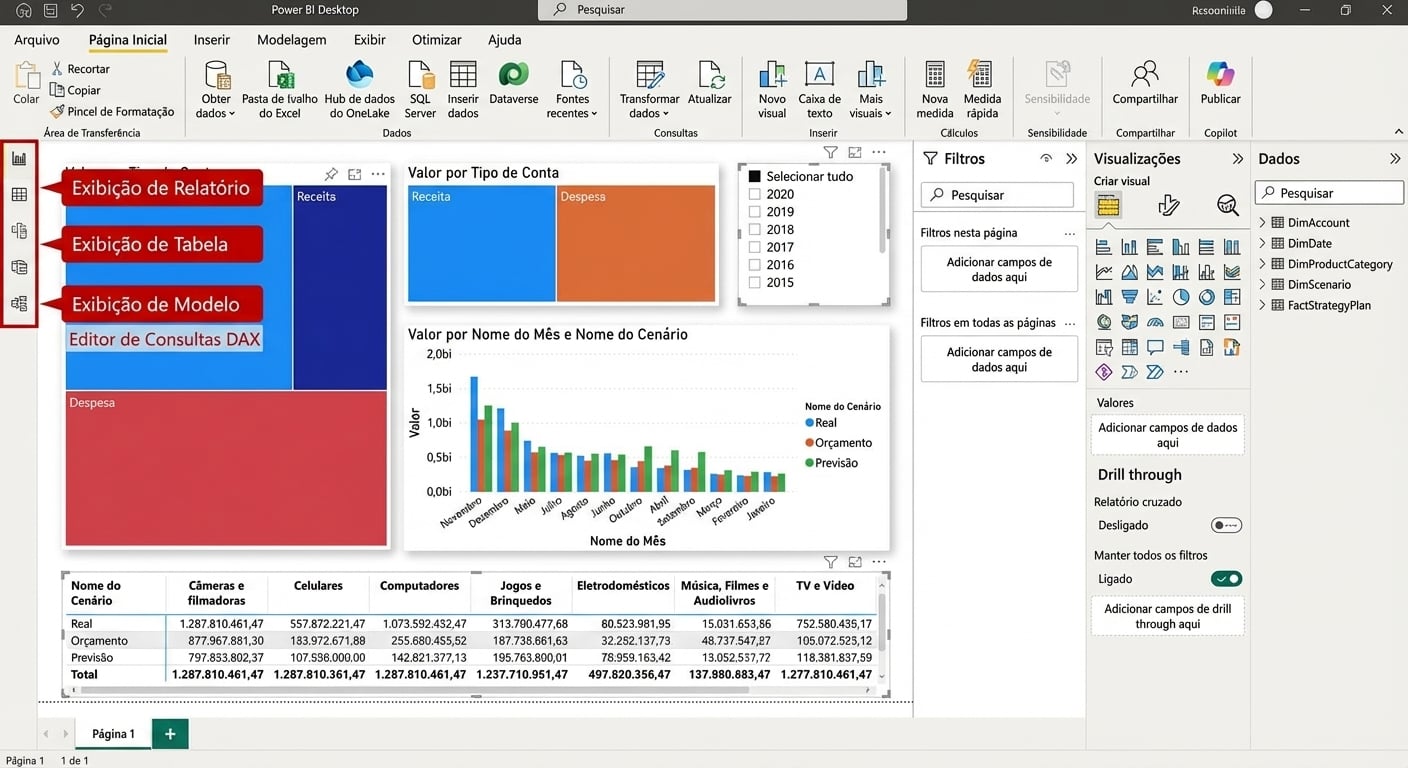Switch to the Inserir ribbon tab
This screenshot has width=1408, height=768.
tap(211, 40)
